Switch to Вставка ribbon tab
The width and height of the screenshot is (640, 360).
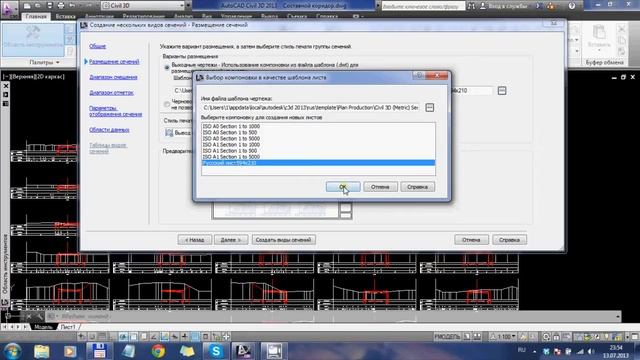(x=65, y=16)
